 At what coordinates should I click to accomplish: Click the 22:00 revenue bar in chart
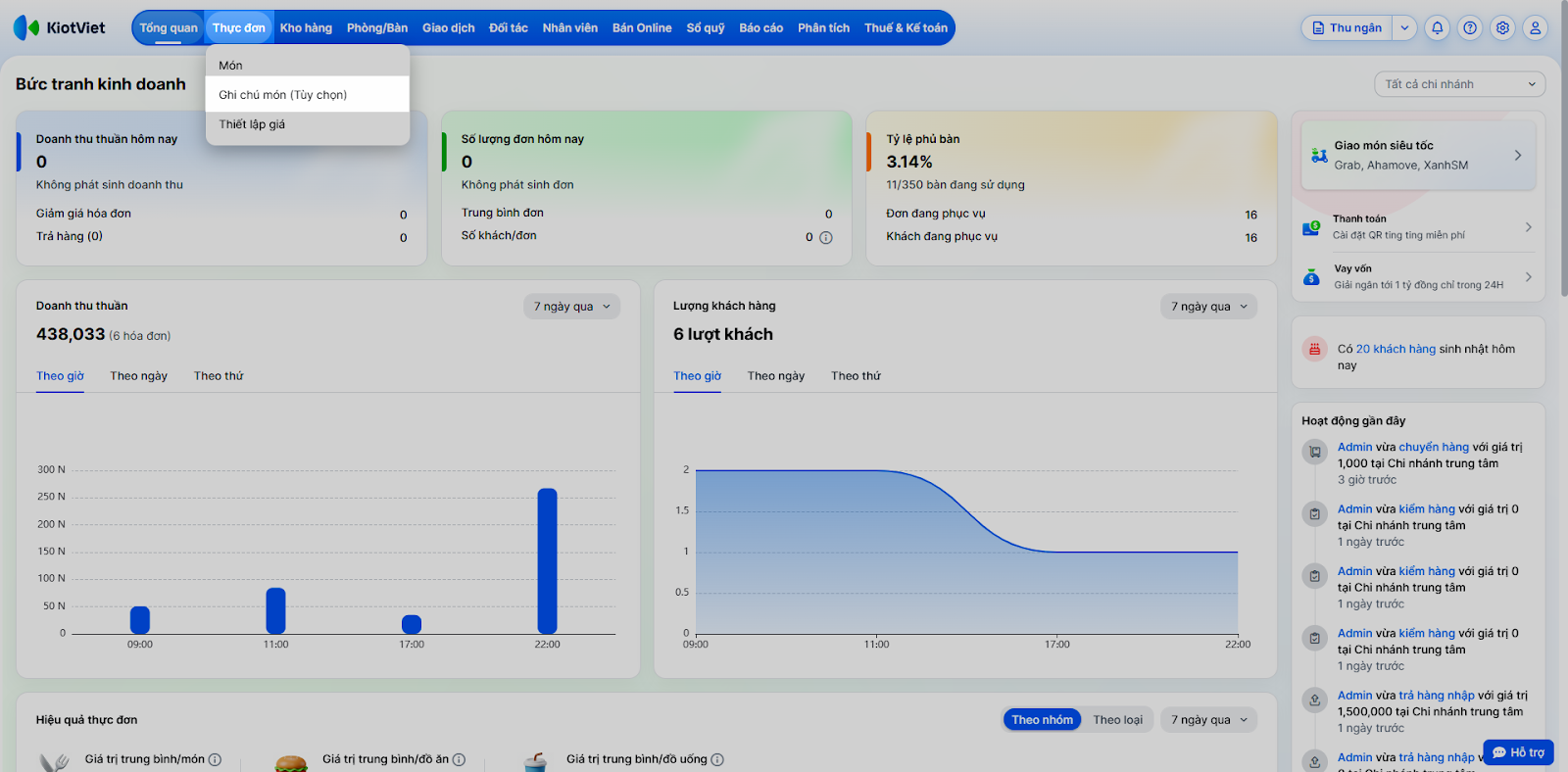click(548, 561)
